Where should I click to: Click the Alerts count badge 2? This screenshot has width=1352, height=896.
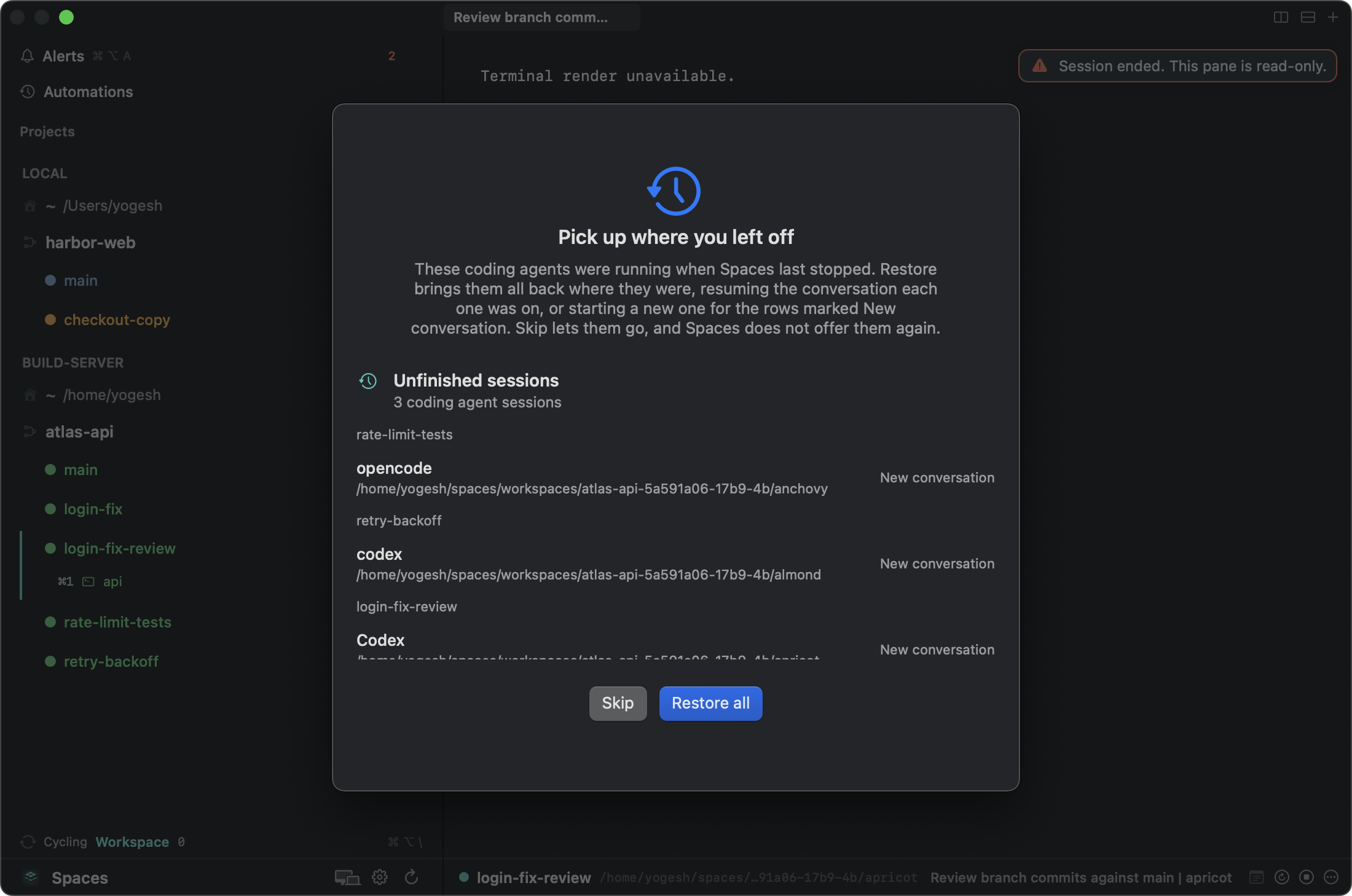click(391, 56)
